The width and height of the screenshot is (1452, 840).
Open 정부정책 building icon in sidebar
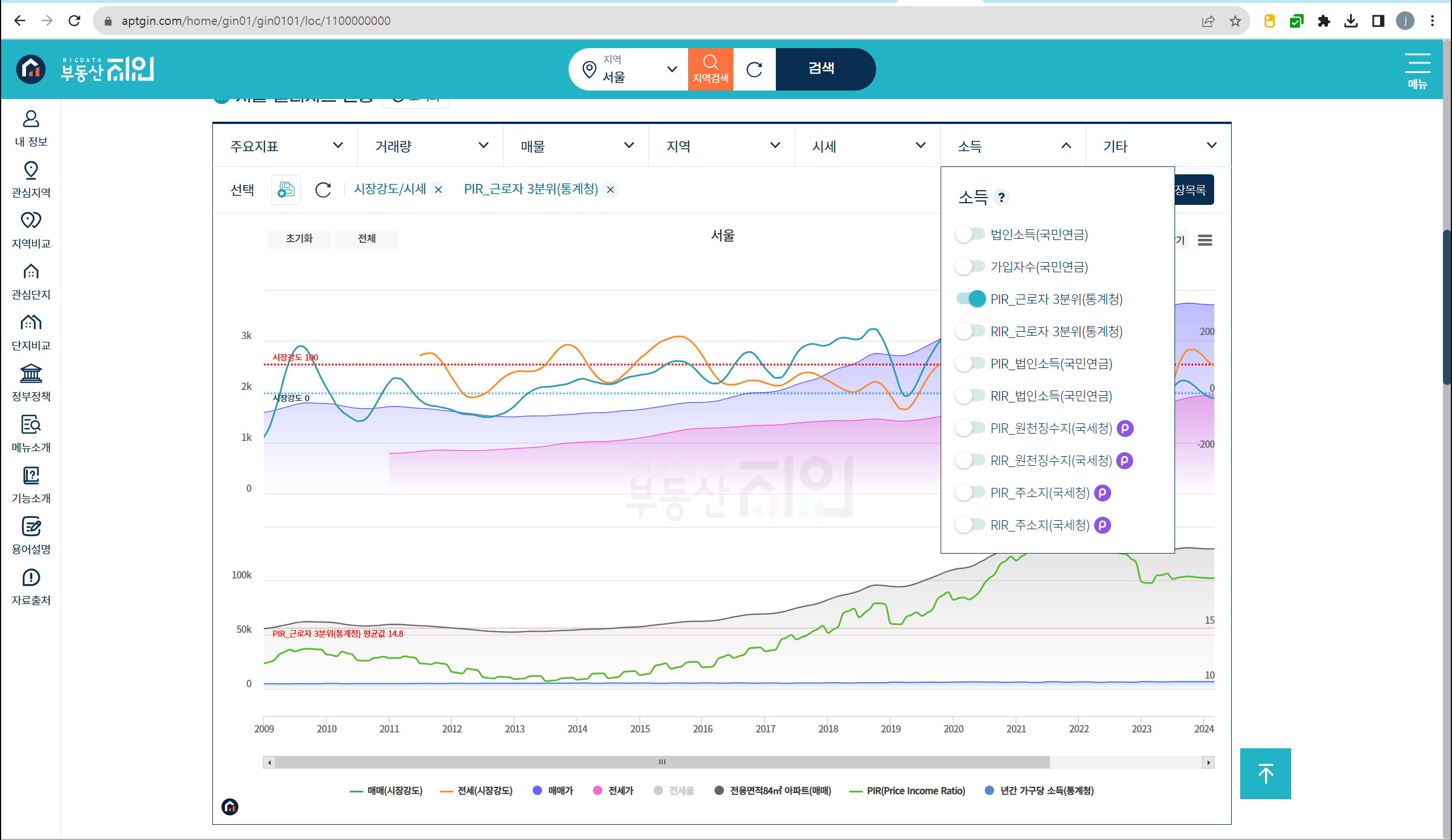31,374
